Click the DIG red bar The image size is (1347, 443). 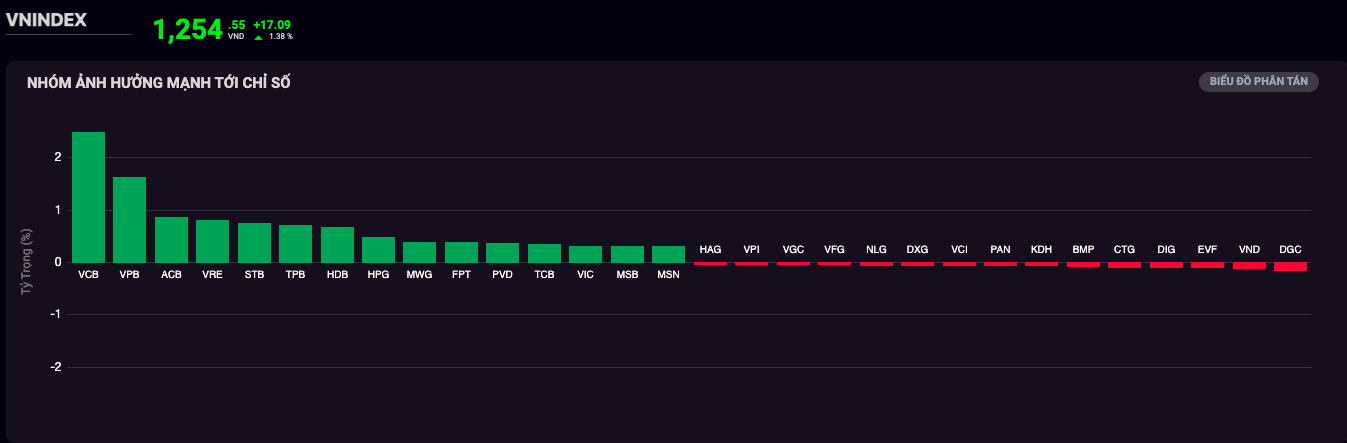(x=1166, y=265)
